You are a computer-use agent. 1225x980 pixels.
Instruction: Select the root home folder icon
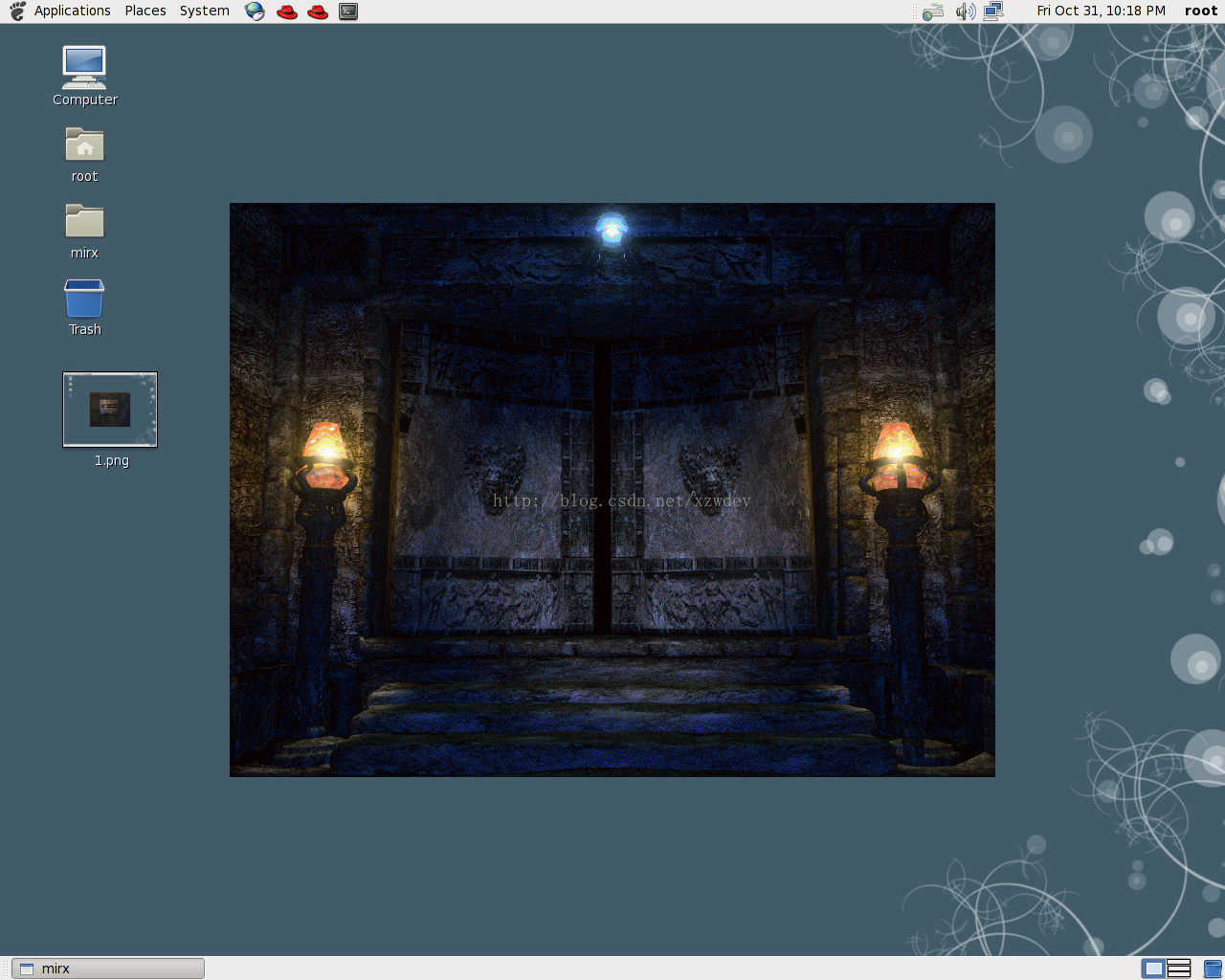[84, 154]
